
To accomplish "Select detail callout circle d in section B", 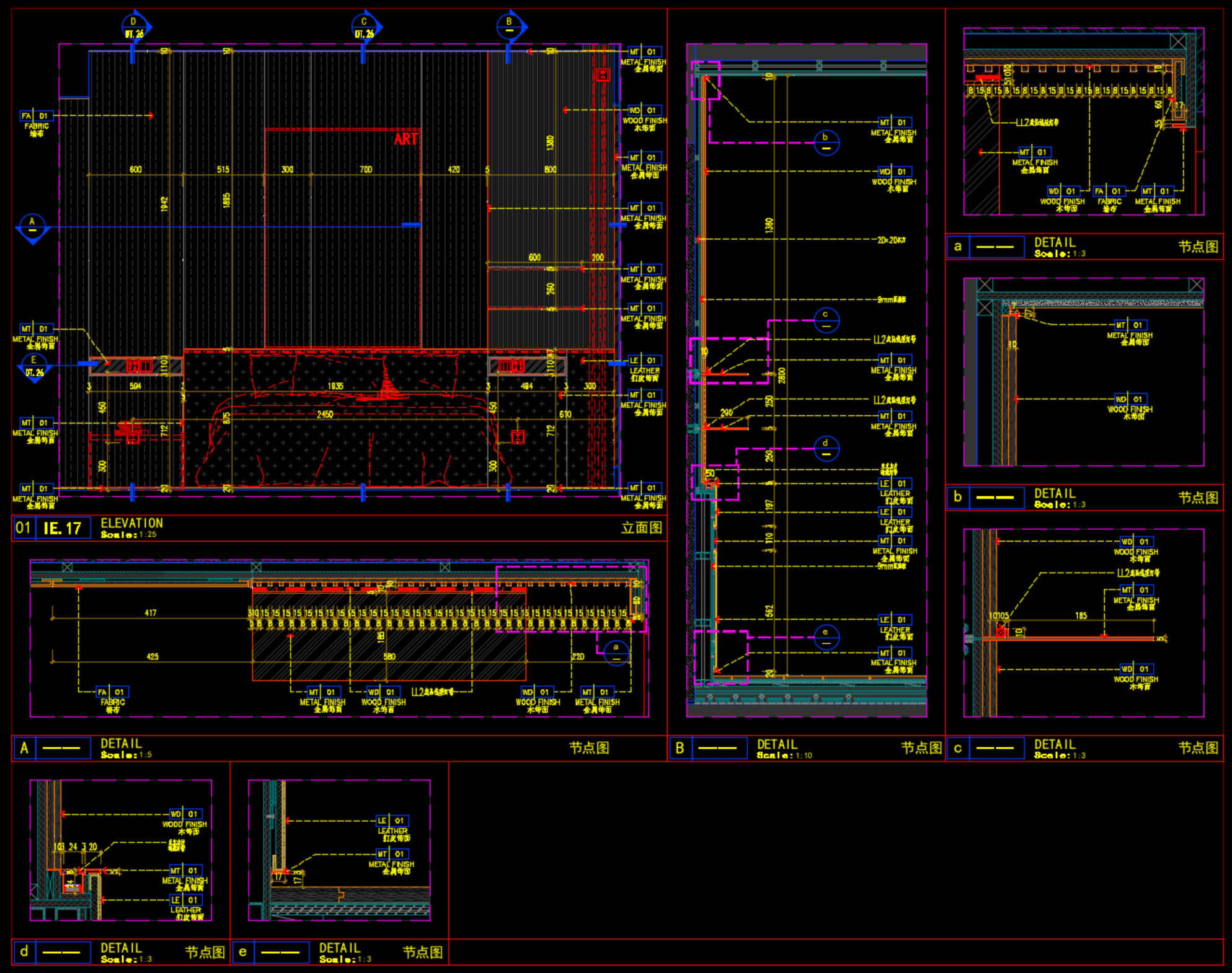I will (826, 449).
